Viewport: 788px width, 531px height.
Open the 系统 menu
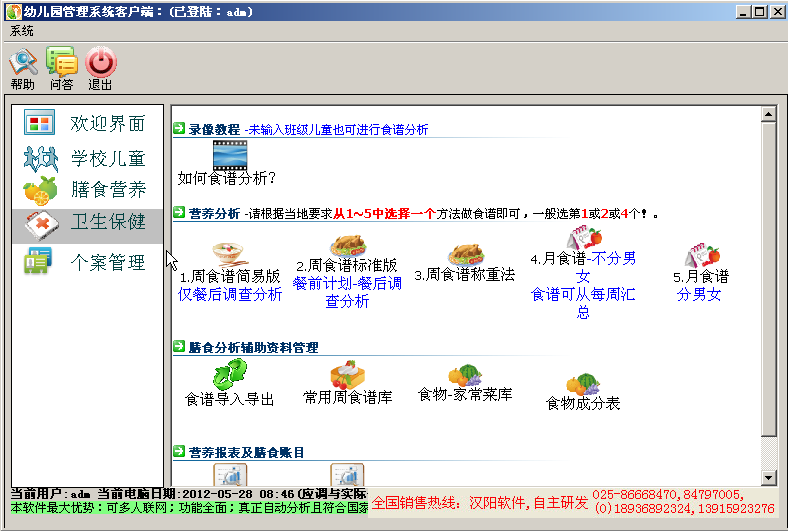tap(22, 31)
